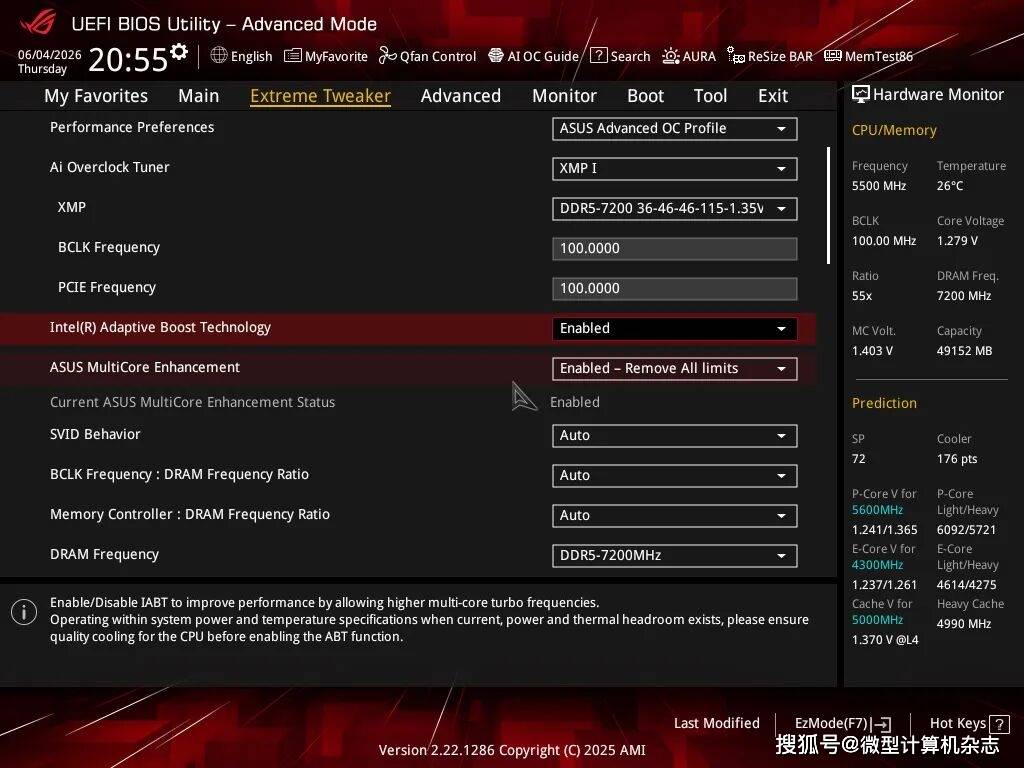Click the Performance Preferences label
Image resolution: width=1024 pixels, height=768 pixels.
coord(132,127)
